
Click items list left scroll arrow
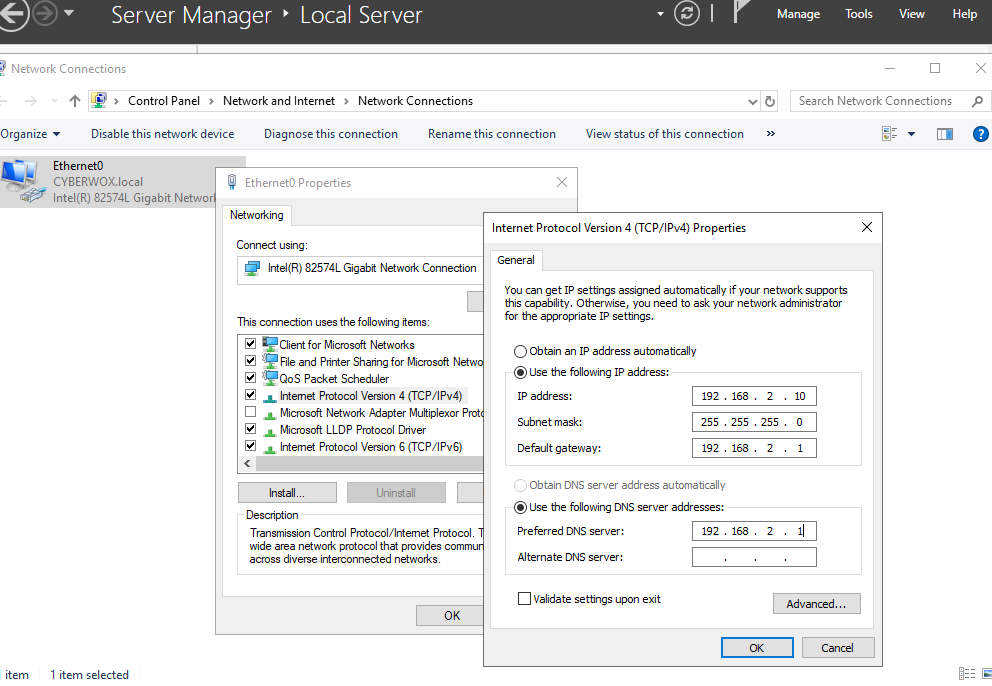247,464
